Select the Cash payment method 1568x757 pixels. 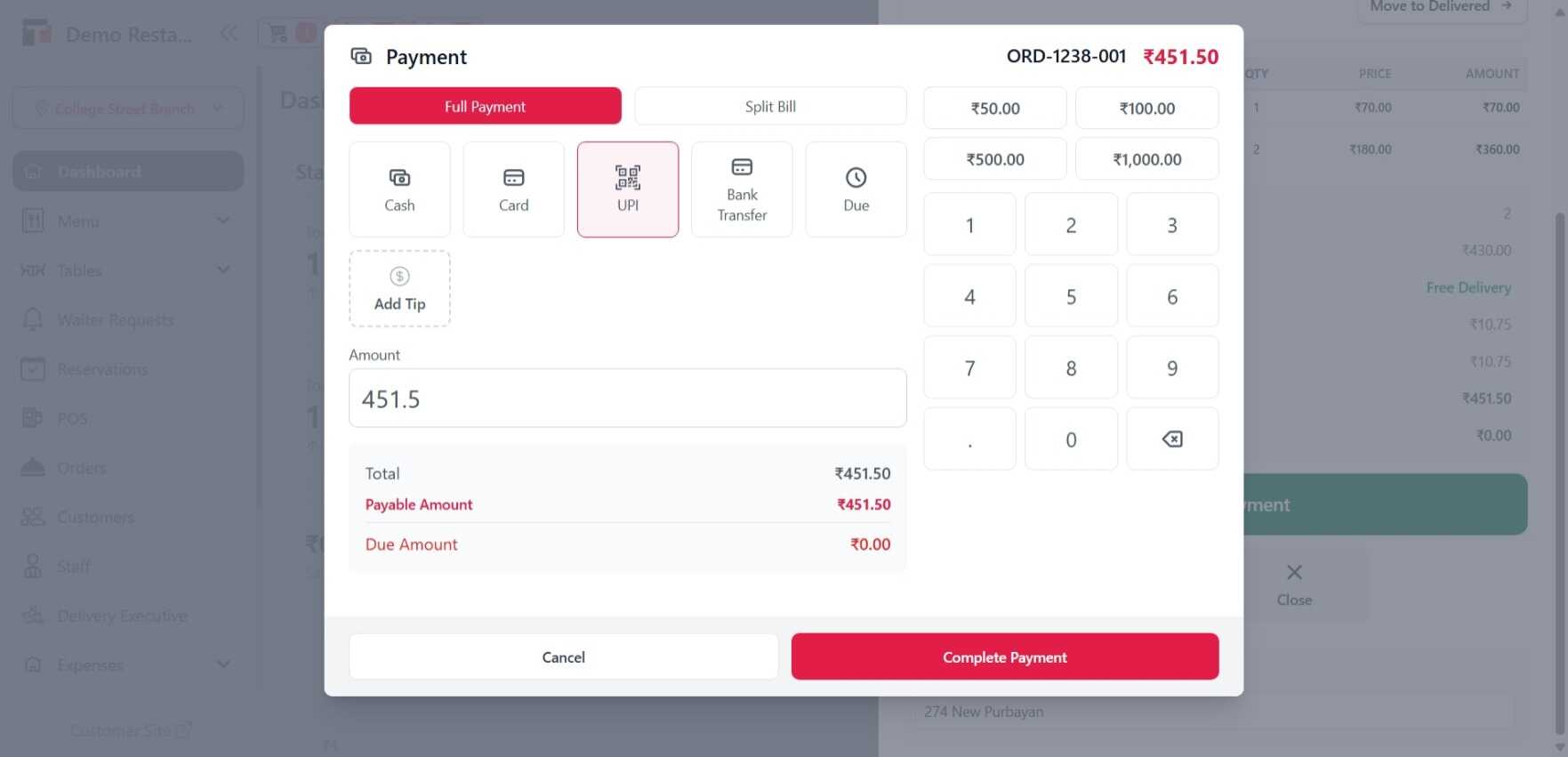399,189
